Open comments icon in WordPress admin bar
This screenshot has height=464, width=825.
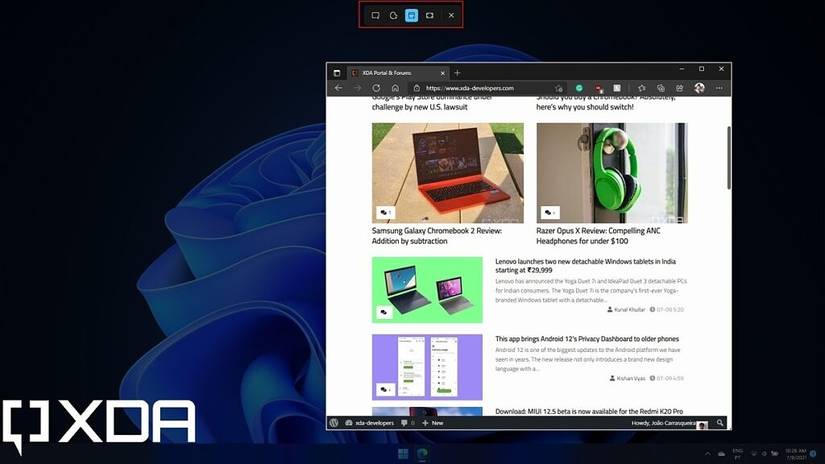point(407,423)
